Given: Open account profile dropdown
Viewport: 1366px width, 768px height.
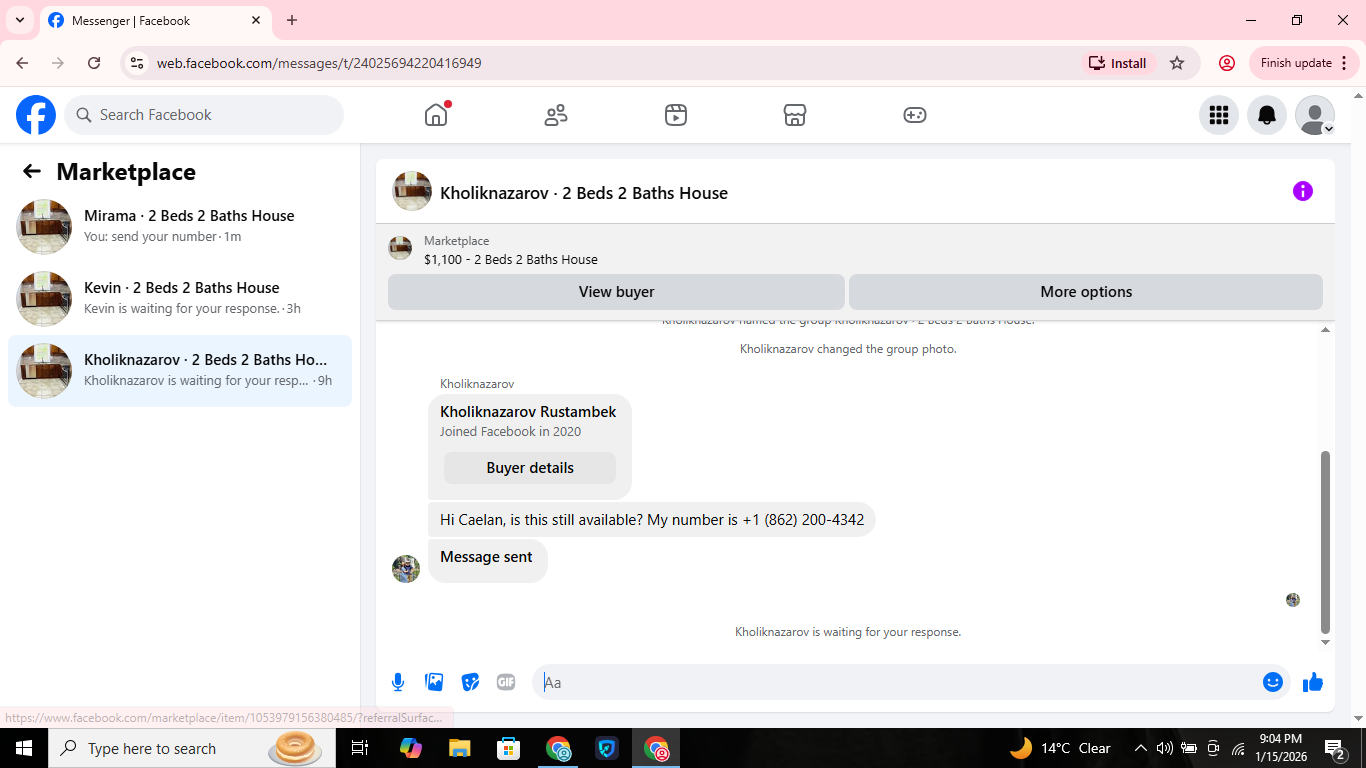Looking at the screenshot, I should click(1315, 115).
